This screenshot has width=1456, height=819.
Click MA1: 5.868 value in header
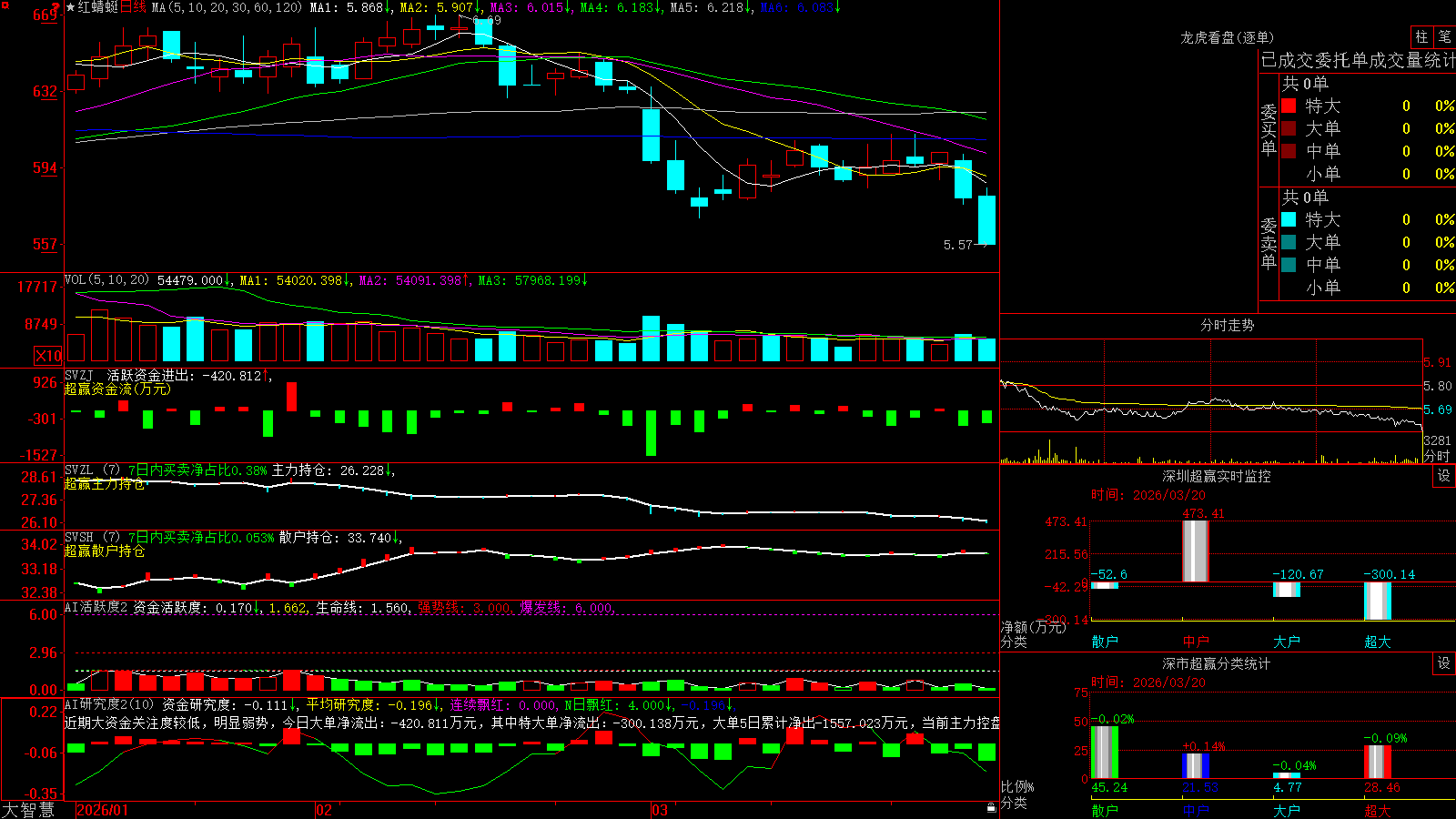[351, 7]
